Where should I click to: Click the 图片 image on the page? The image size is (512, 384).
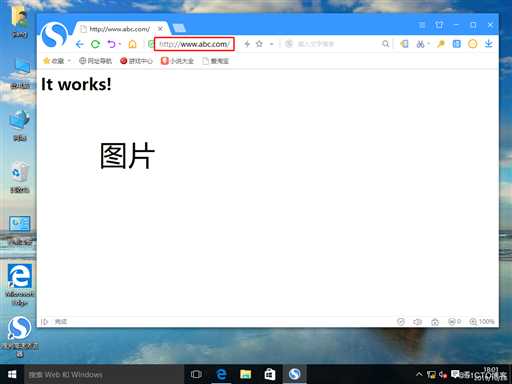[x=127, y=156]
